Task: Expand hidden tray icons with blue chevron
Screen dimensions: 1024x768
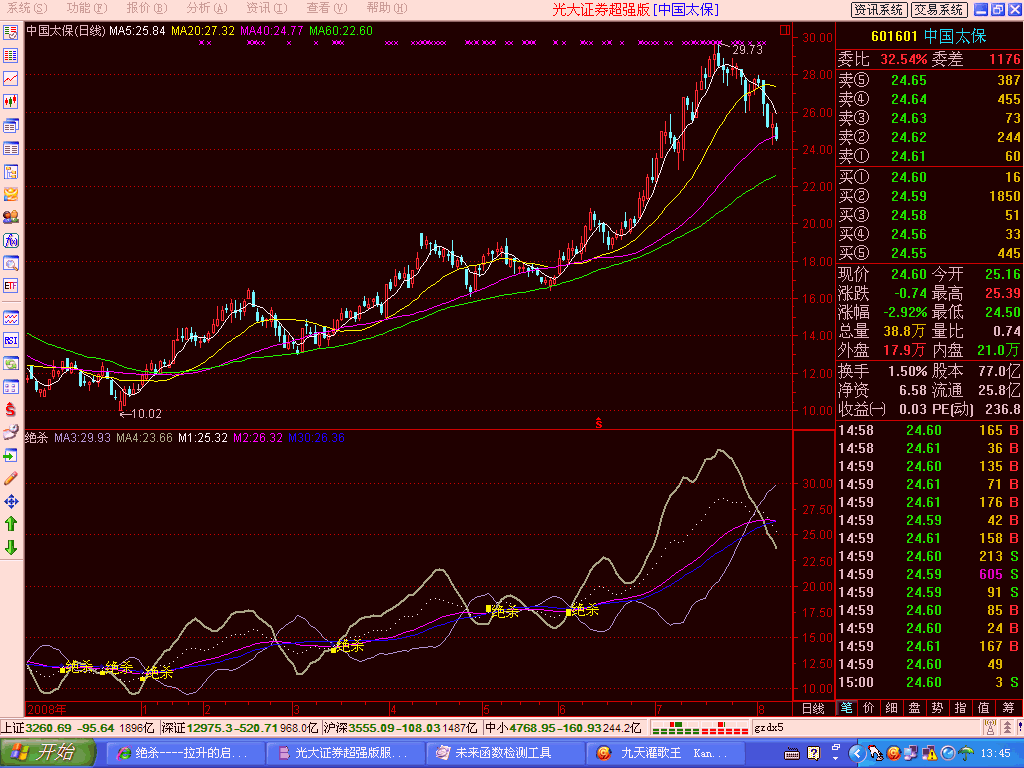Action: click(858, 754)
